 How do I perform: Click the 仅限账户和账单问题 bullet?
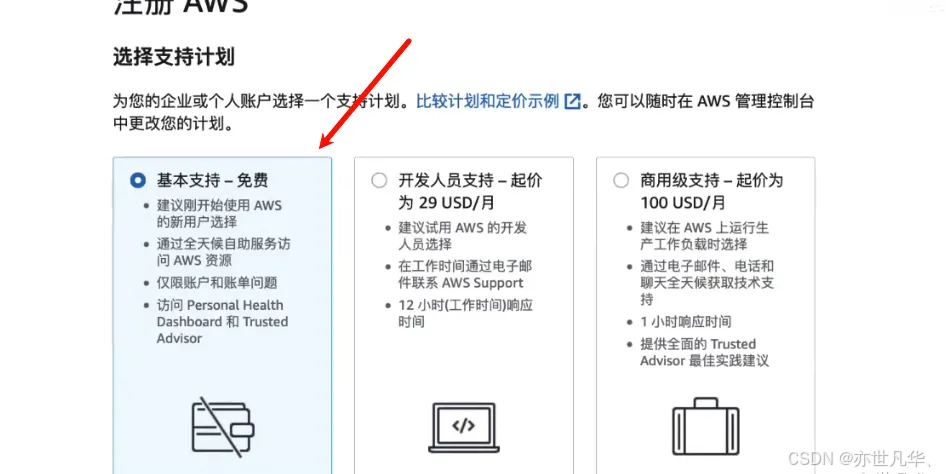[217, 283]
